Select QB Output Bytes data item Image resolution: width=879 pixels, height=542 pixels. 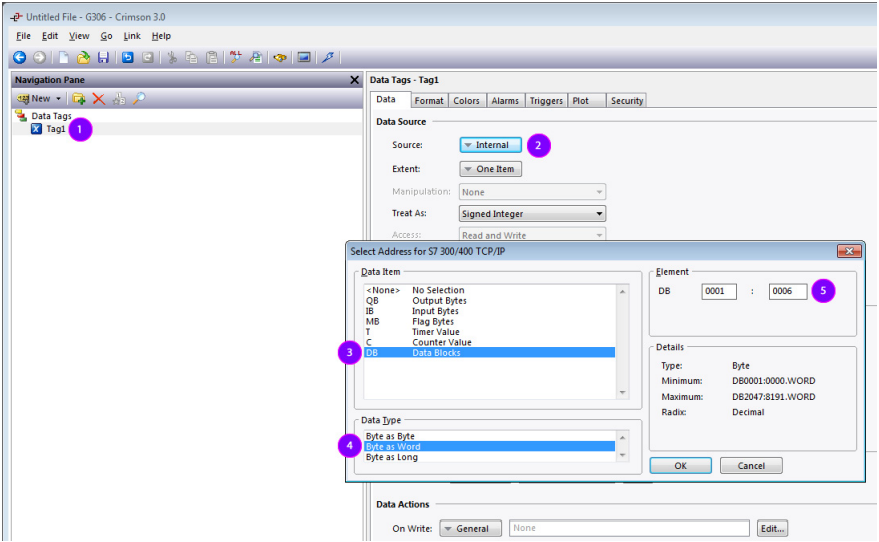click(489, 301)
